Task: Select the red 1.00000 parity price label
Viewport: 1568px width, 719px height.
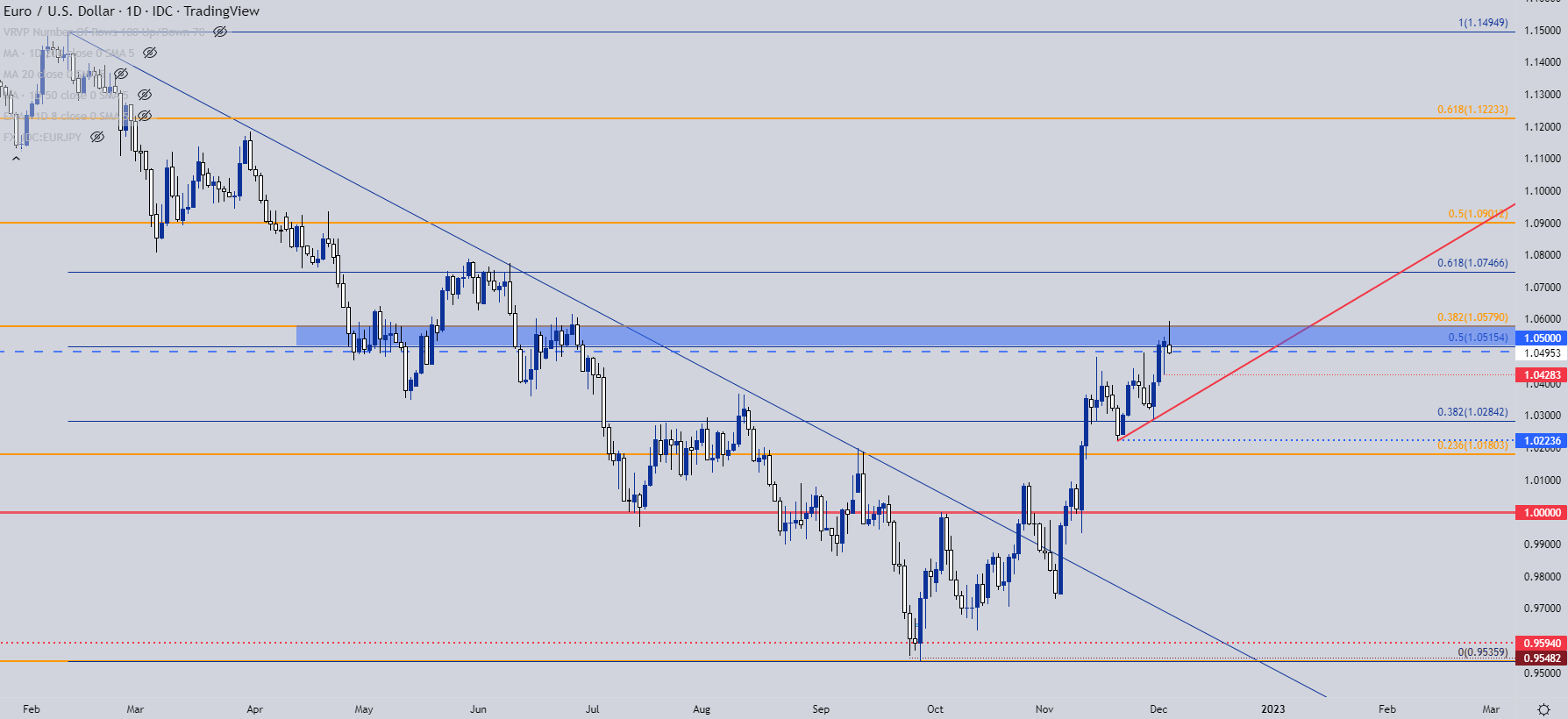Action: pos(1542,512)
